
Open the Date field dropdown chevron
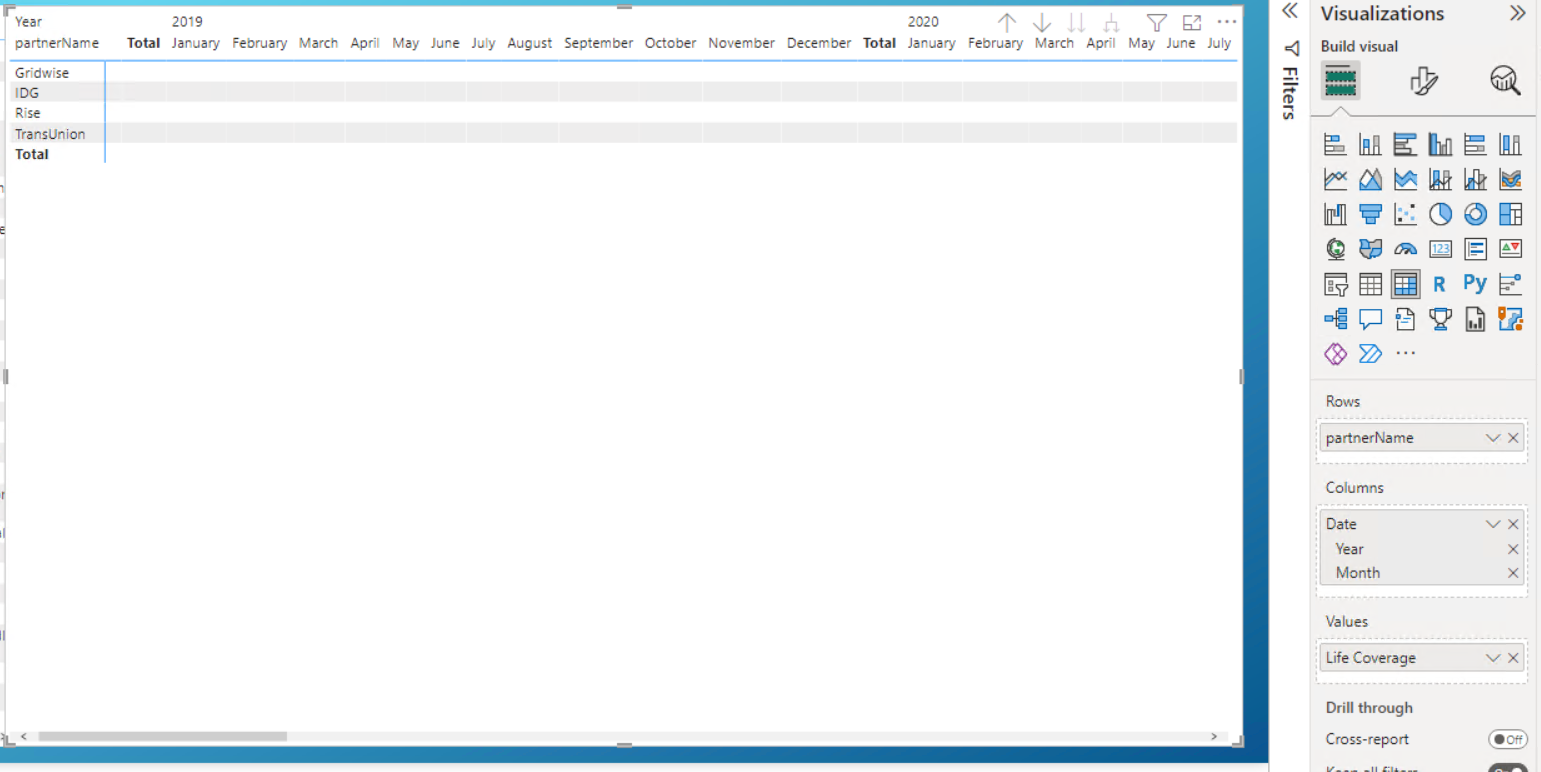(x=1493, y=524)
